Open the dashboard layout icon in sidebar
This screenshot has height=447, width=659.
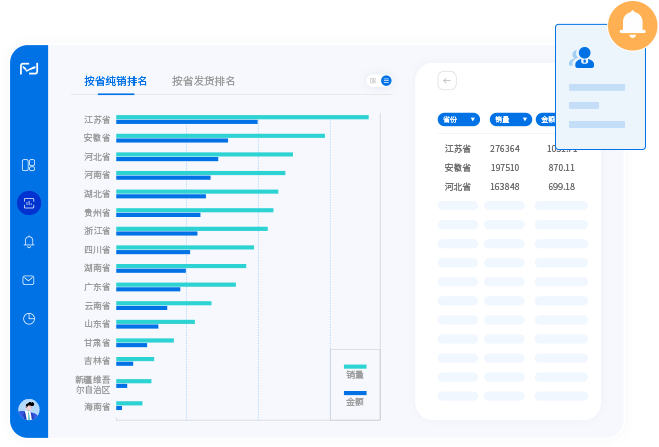(29, 165)
